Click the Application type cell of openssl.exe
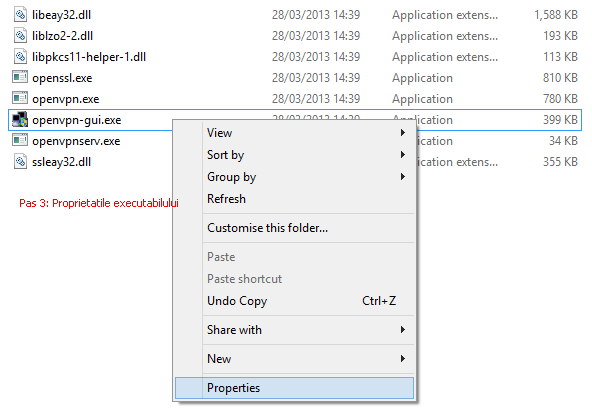This screenshot has height=418, width=592. pyautogui.click(x=422, y=78)
